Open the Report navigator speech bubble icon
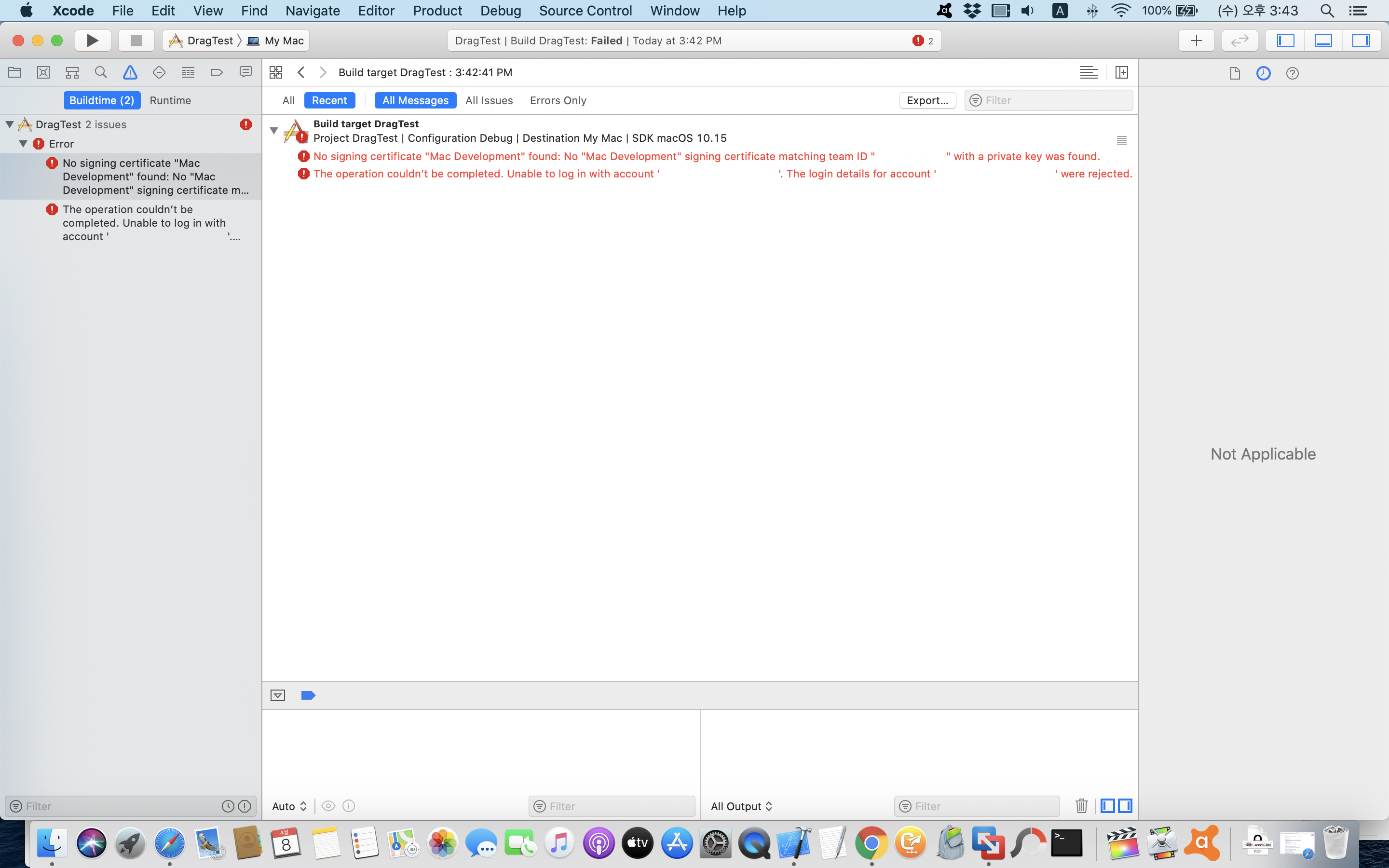1389x868 pixels. tap(245, 72)
